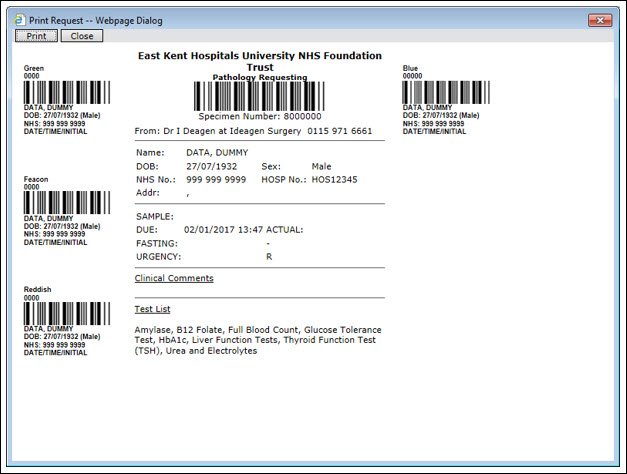Close the dialog with red X
Screen dimensions: 627x474
click(600, 20)
